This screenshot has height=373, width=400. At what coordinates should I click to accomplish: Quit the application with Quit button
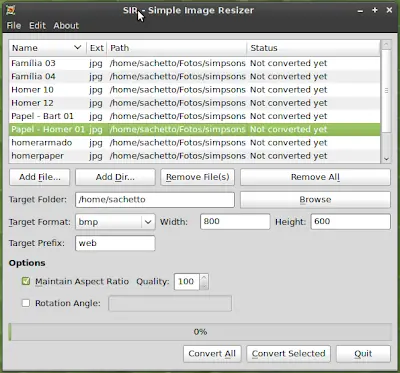click(363, 354)
